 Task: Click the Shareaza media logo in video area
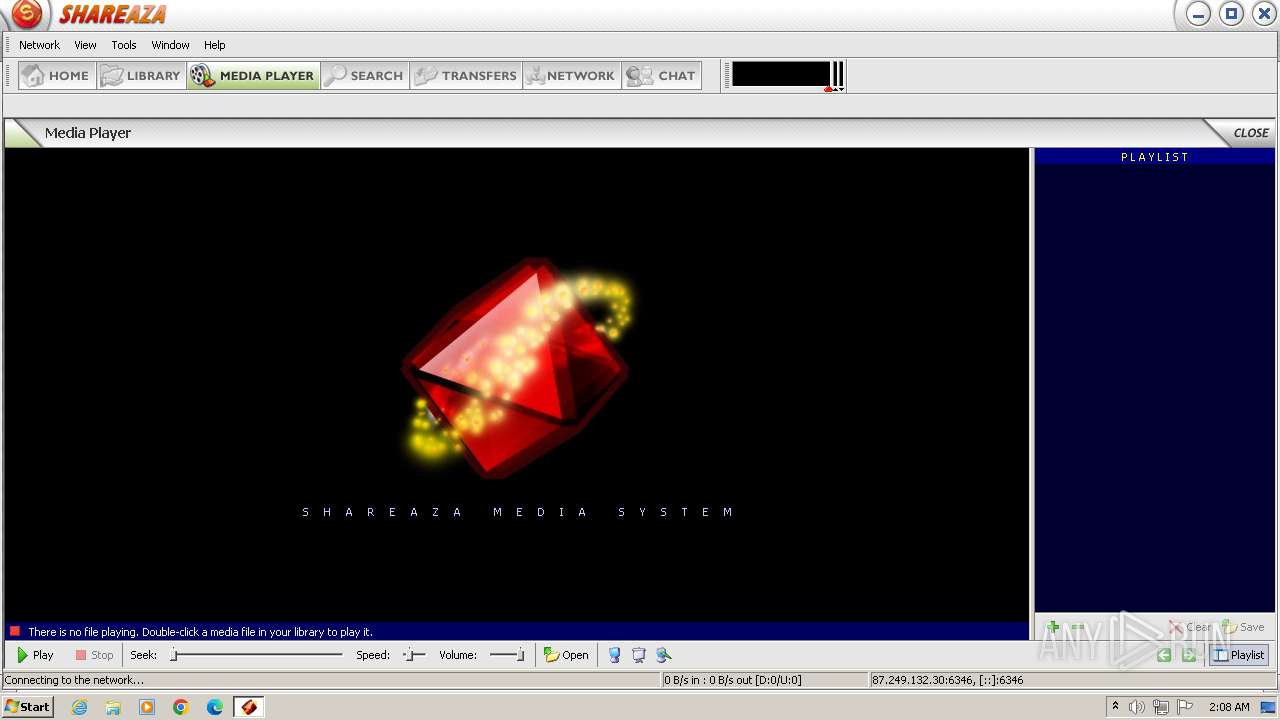(518, 368)
